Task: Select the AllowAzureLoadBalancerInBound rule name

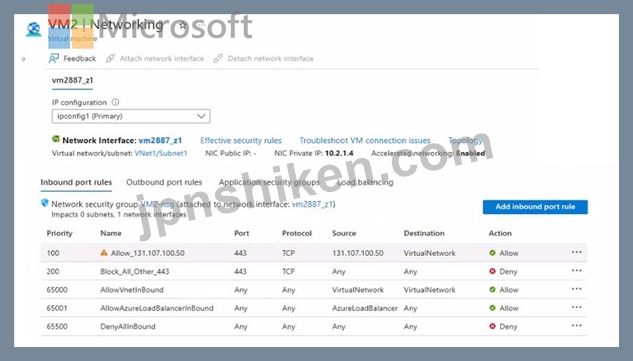Action: [157, 308]
